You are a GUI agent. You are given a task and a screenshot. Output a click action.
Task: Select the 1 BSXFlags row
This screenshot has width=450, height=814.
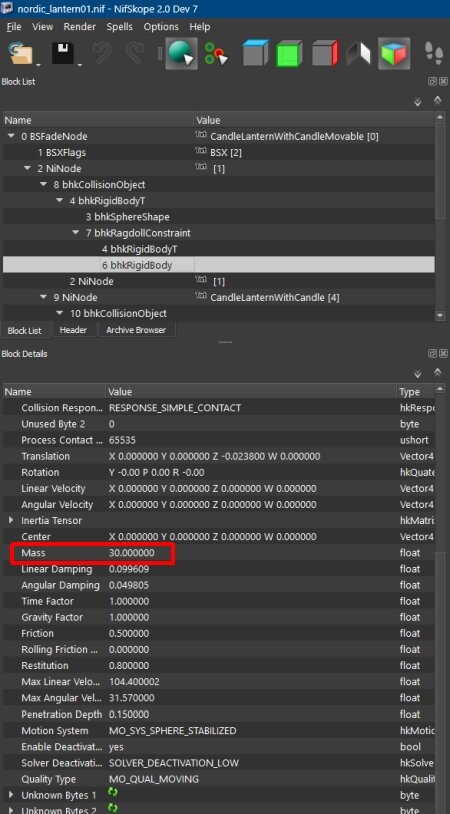(x=219, y=153)
